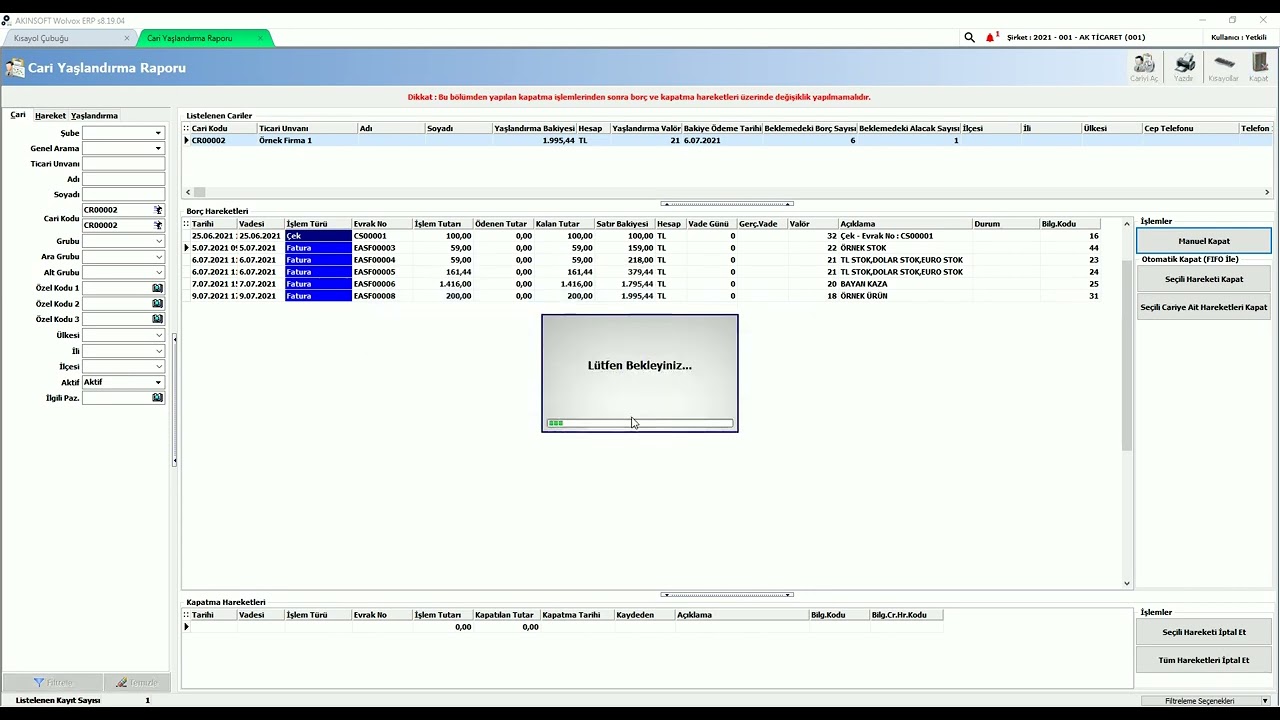This screenshot has height=720, width=1280.
Task: Click the Lütfen Bekleyiniz progress bar
Action: click(640, 423)
